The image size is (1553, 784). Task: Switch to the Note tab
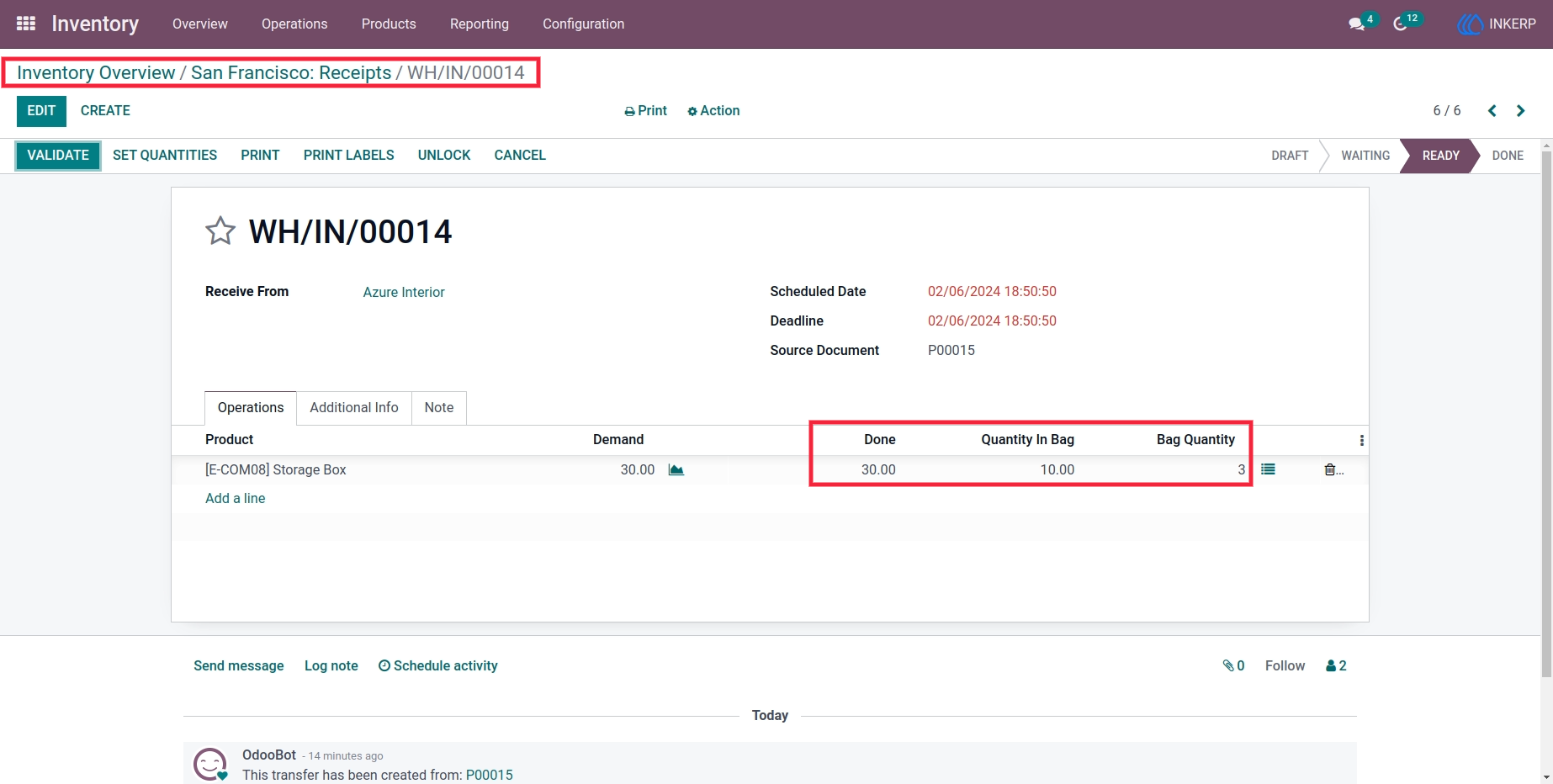click(439, 407)
